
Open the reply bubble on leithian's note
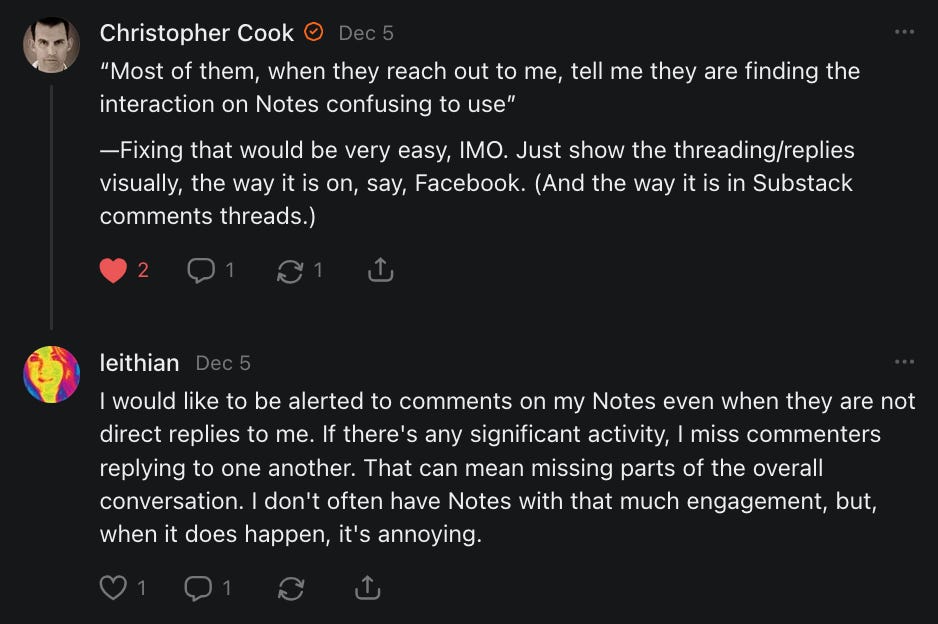click(x=198, y=588)
